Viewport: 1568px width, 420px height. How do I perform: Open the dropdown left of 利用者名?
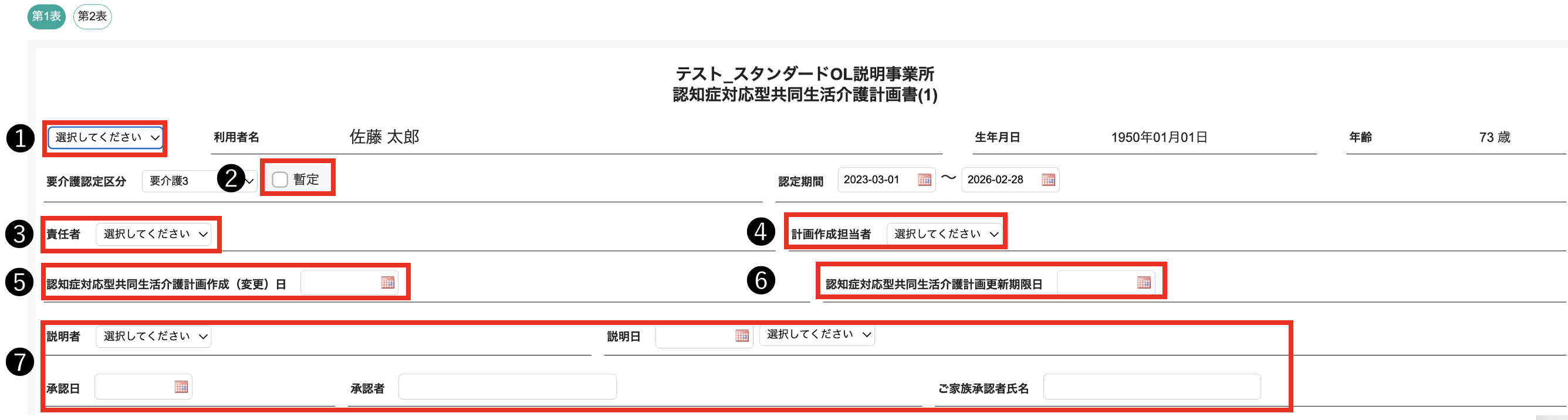[106, 138]
